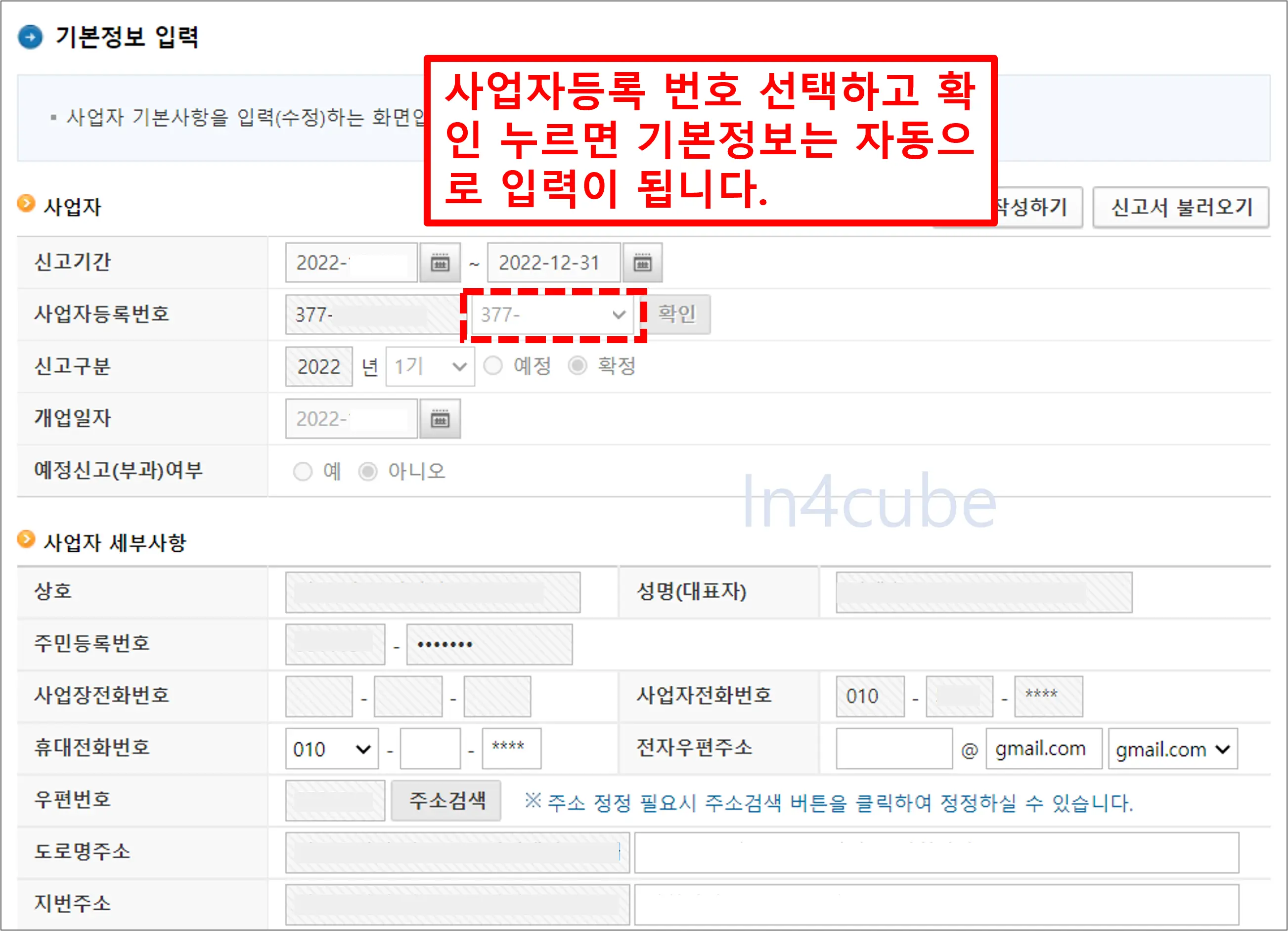Open the 1기 period dropdown

[430, 367]
